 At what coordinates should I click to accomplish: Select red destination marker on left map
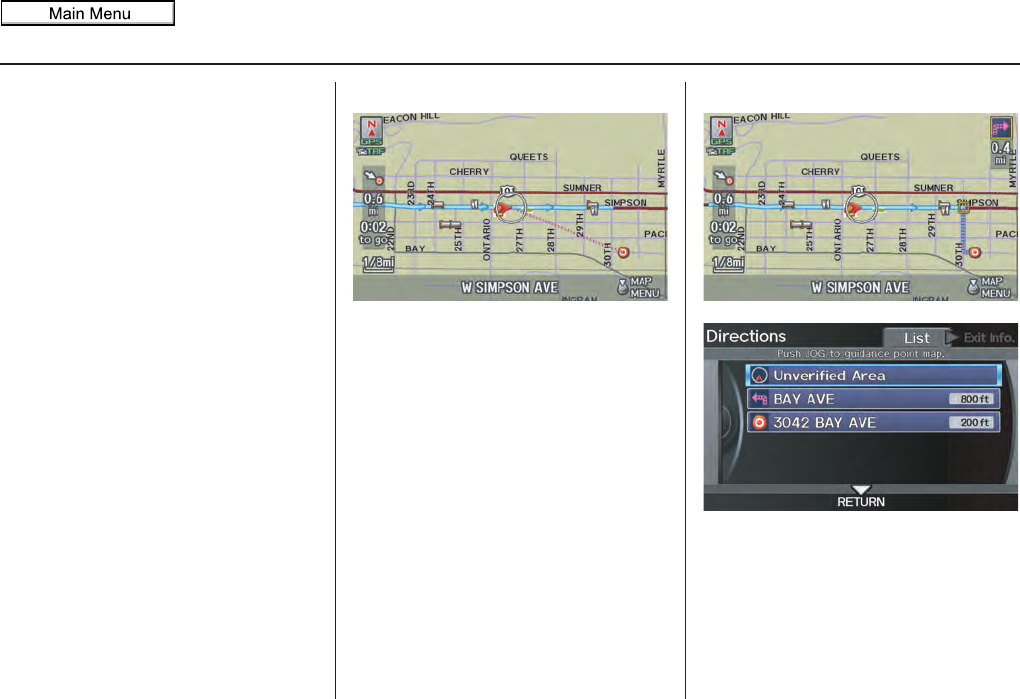click(x=623, y=252)
